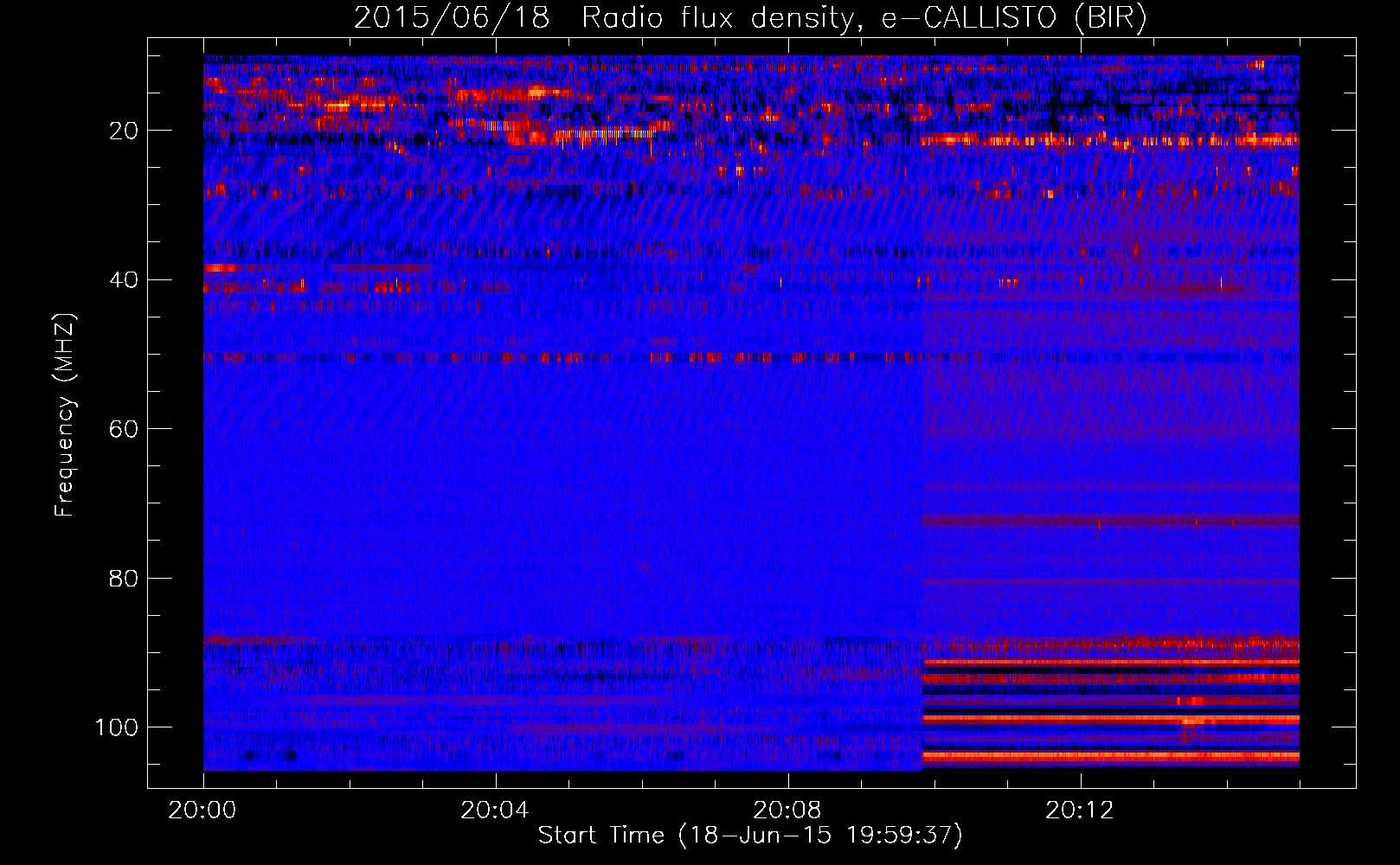Click the 'Start Time (18-Jun-15 19:59:37)' axis label

[750, 836]
